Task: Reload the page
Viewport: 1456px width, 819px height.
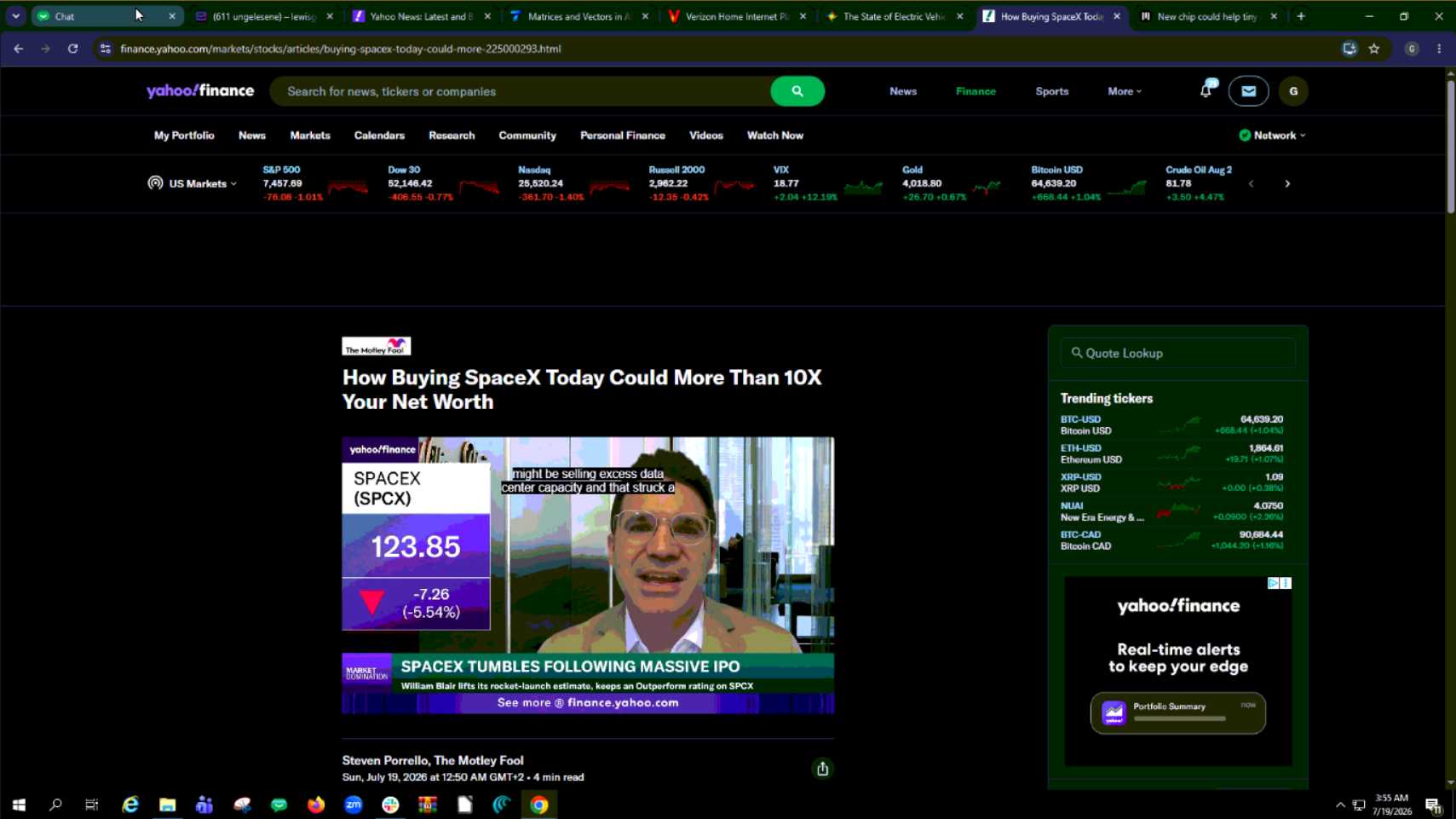Action: click(x=73, y=49)
